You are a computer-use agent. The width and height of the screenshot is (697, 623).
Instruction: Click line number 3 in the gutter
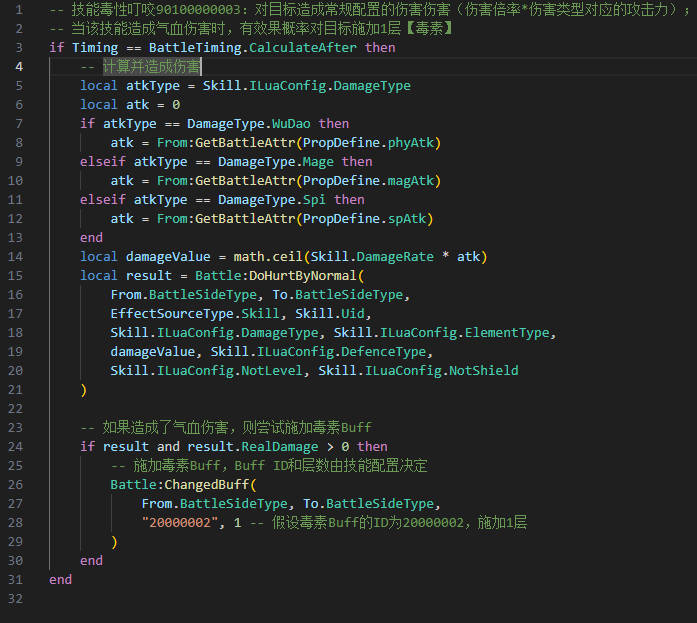[19, 48]
